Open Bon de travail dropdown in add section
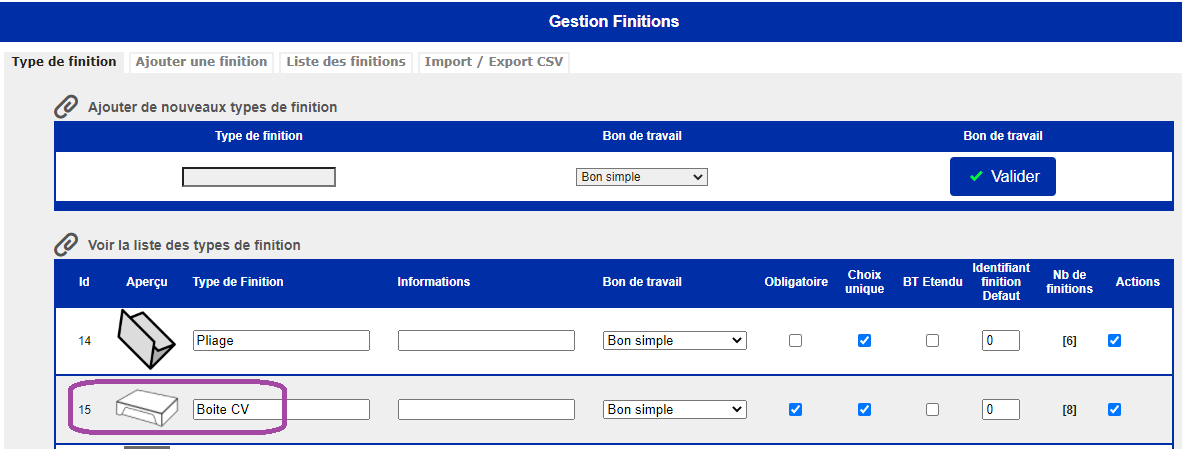The image size is (1182, 449). coord(642,177)
